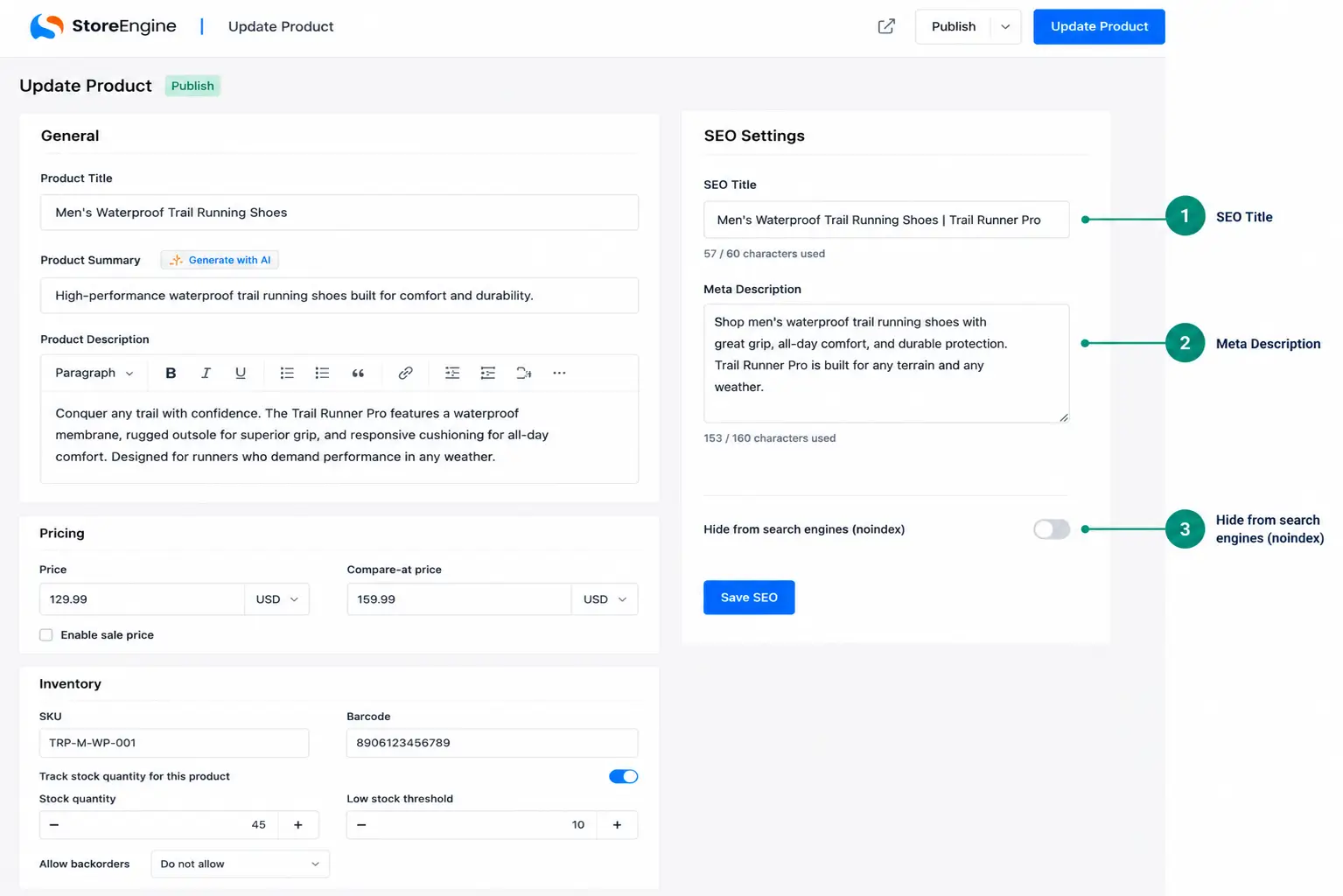This screenshot has height=896, width=1343.
Task: Open the Price currency USD dropdown
Action: click(x=276, y=599)
